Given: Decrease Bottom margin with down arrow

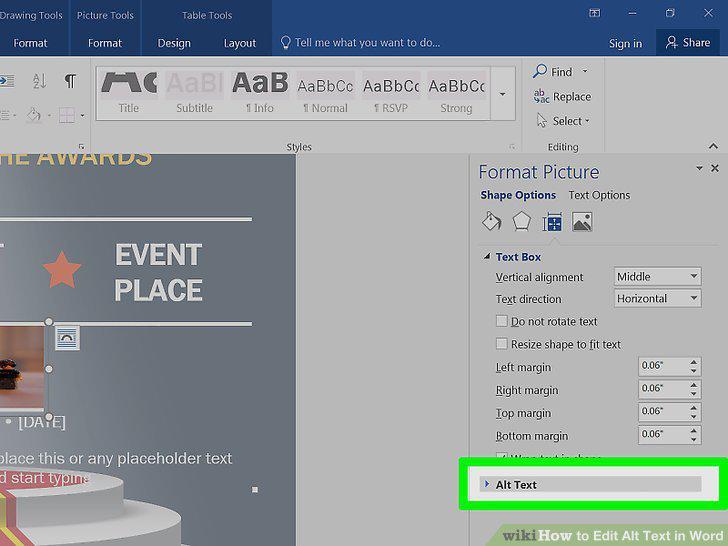Looking at the screenshot, I should [x=694, y=439].
